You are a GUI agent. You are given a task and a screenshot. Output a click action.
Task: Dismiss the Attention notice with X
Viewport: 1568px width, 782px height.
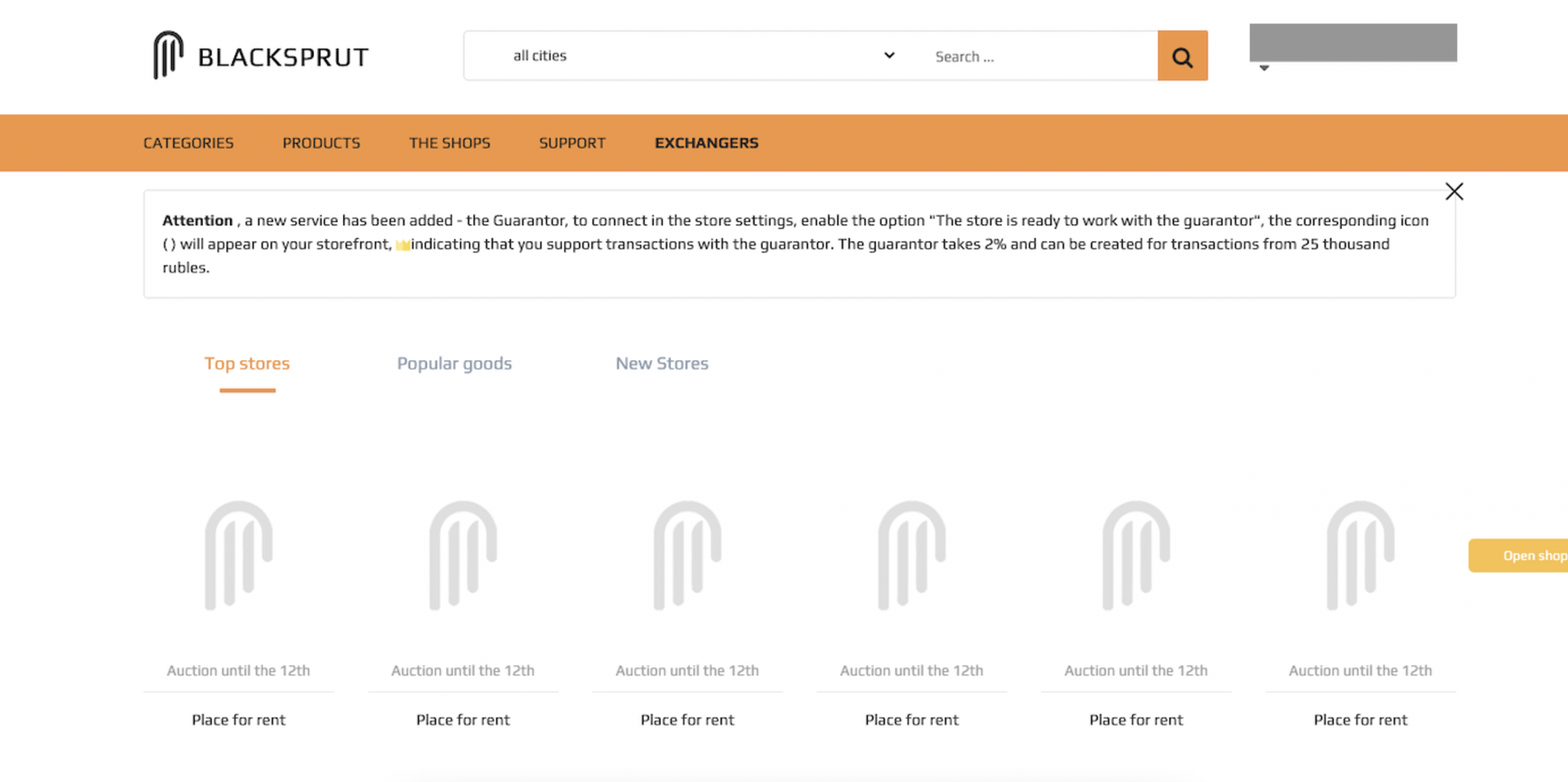coord(1454,191)
